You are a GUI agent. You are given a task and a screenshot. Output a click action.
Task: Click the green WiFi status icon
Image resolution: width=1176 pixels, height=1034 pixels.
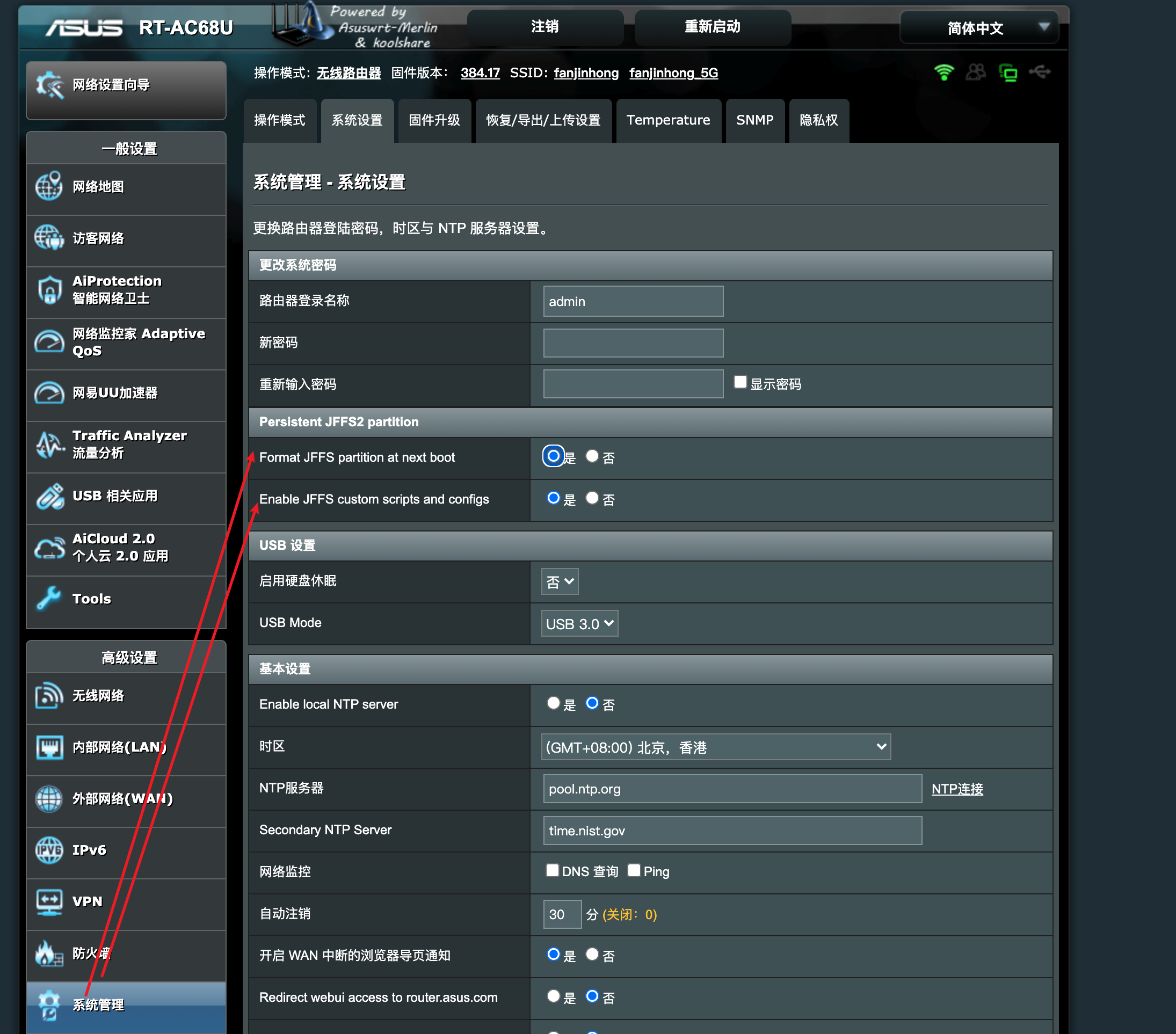[x=944, y=72]
